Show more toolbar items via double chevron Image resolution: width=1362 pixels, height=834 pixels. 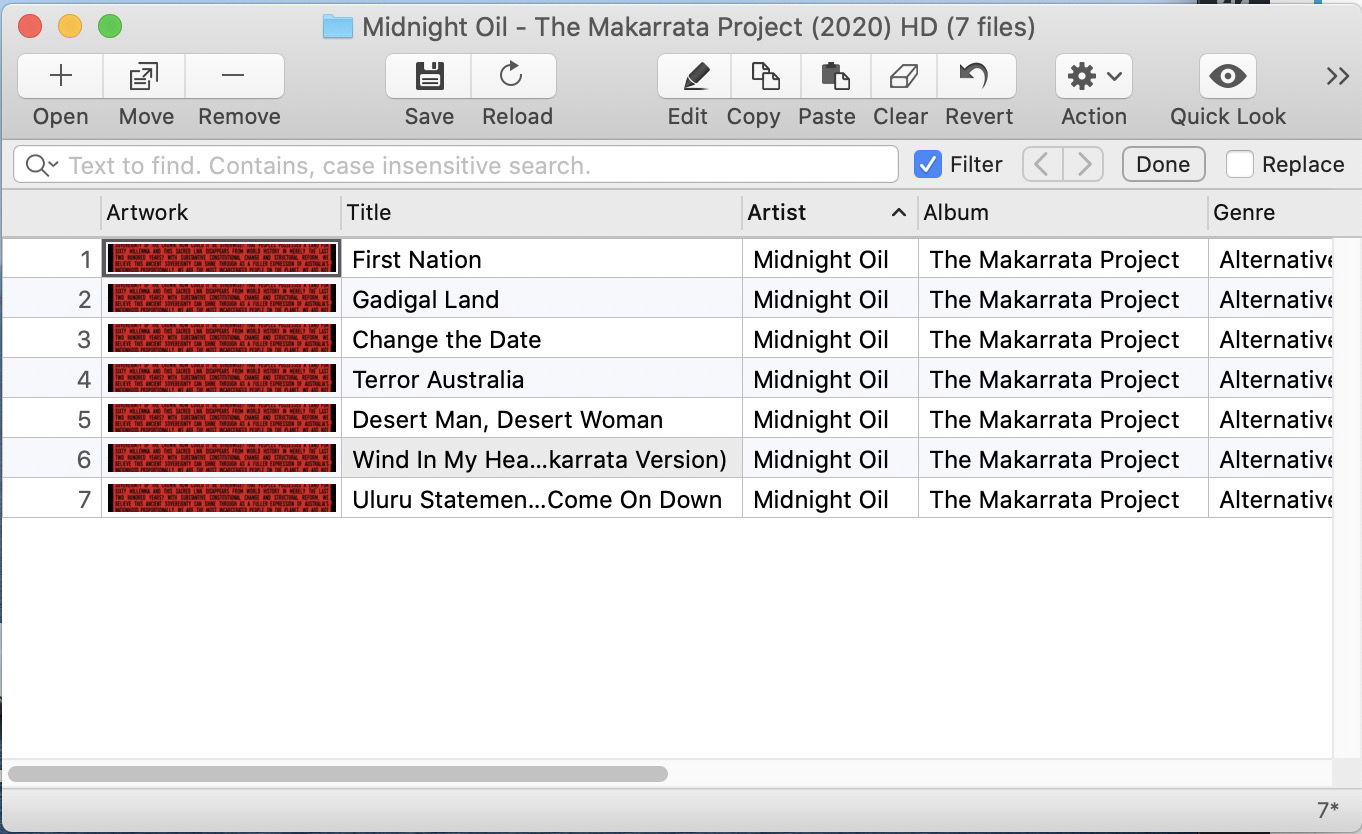pos(1337,76)
